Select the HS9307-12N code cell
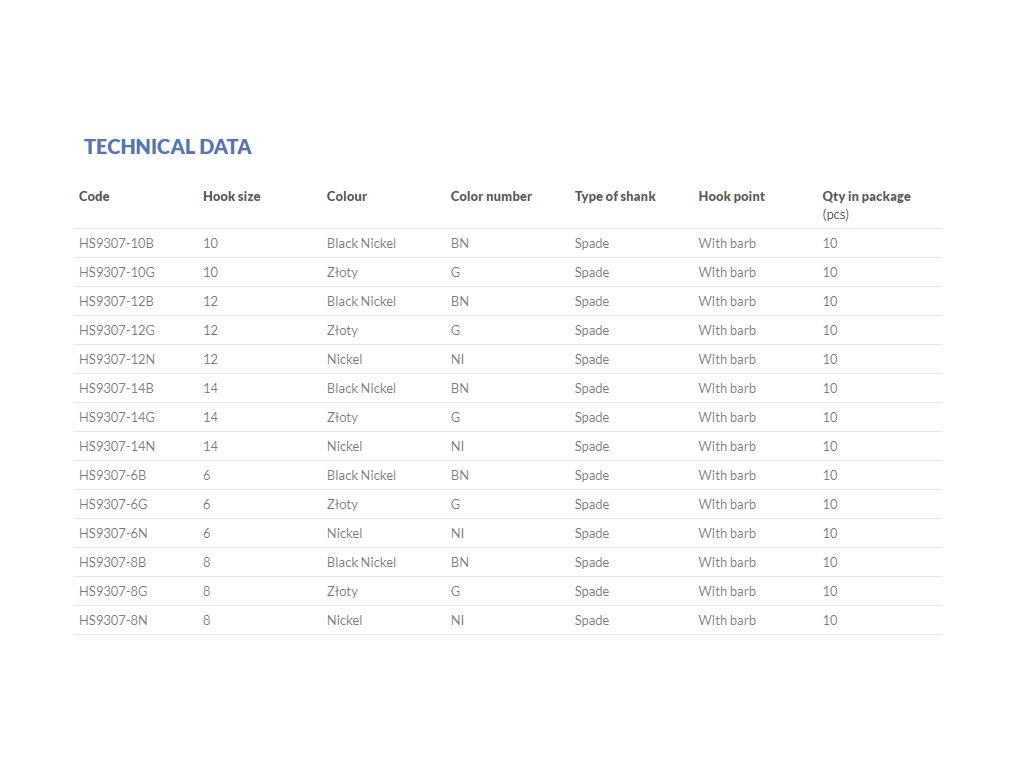Viewport: 1024px width, 768px height. pyautogui.click(x=117, y=359)
